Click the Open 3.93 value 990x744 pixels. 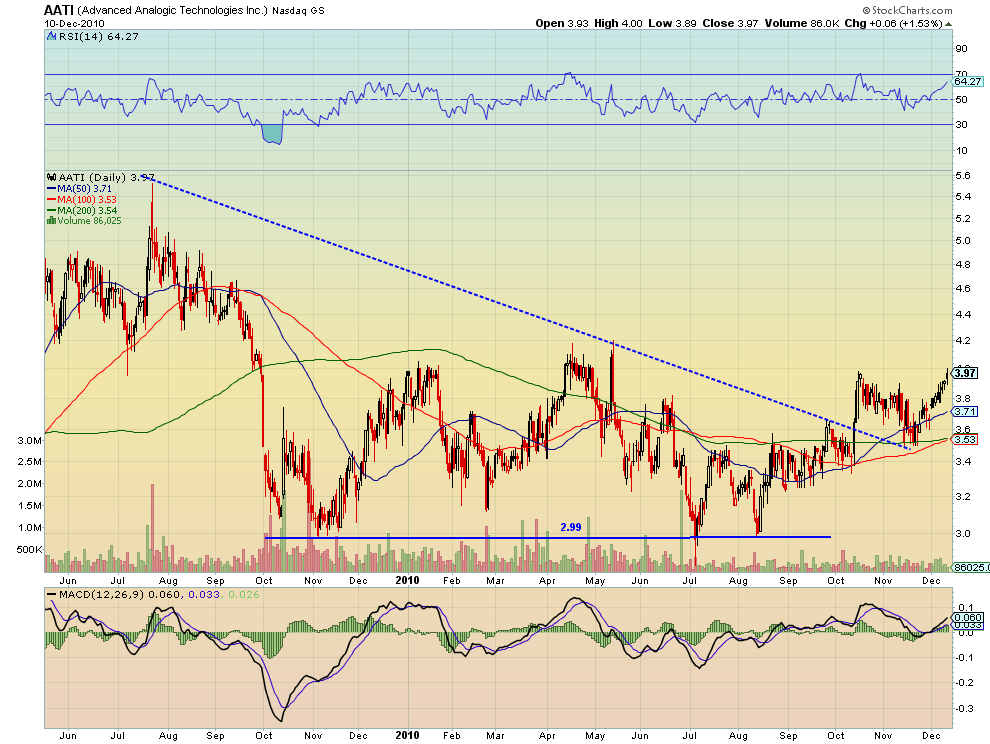pyautogui.click(x=562, y=23)
